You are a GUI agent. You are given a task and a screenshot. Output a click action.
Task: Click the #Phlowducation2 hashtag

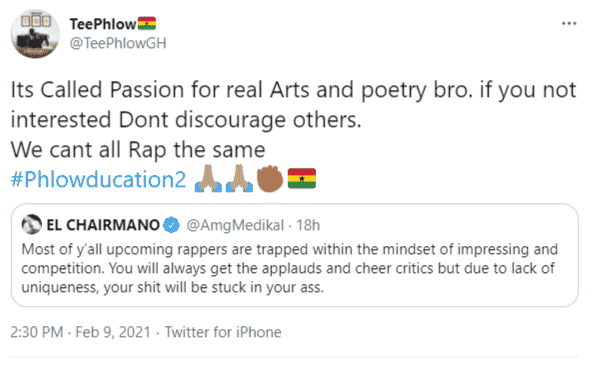pyautogui.click(x=98, y=179)
